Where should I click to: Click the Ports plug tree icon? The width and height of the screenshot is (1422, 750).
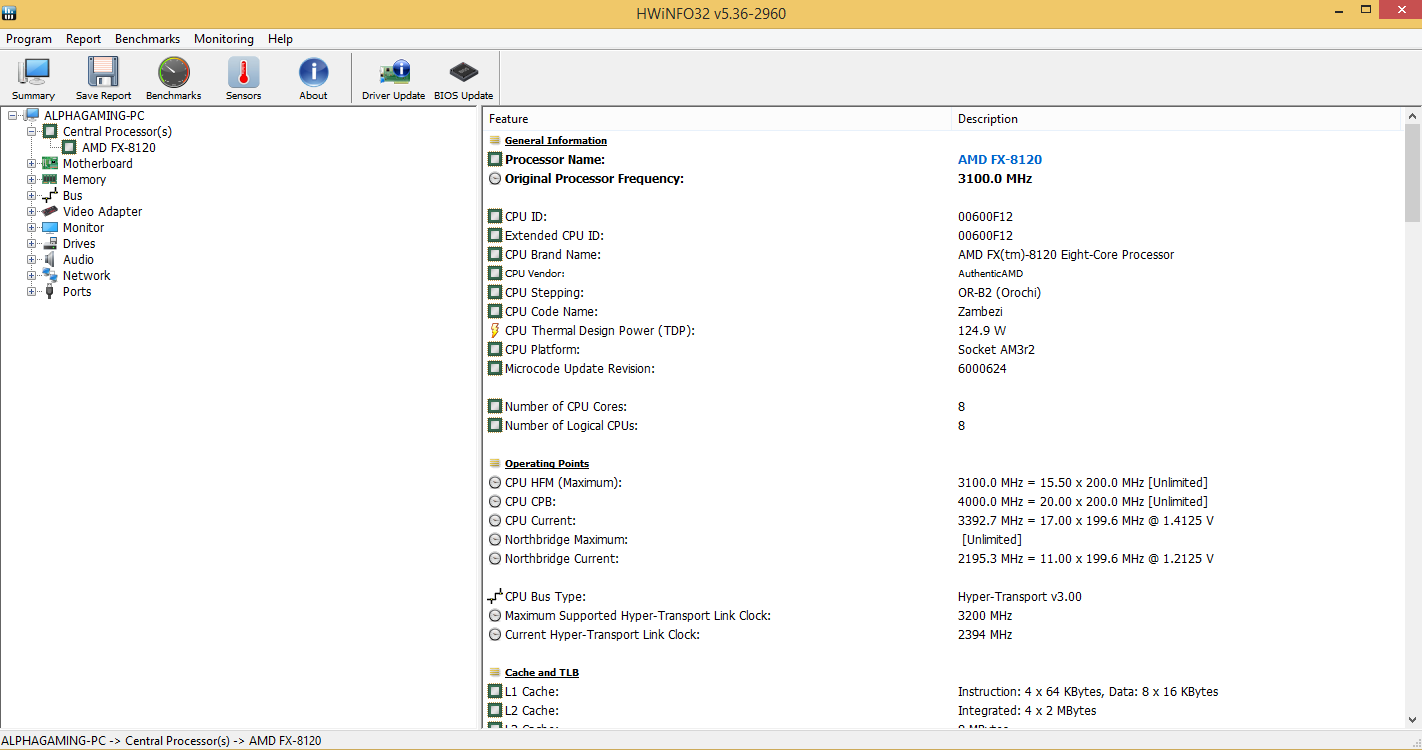[49, 291]
